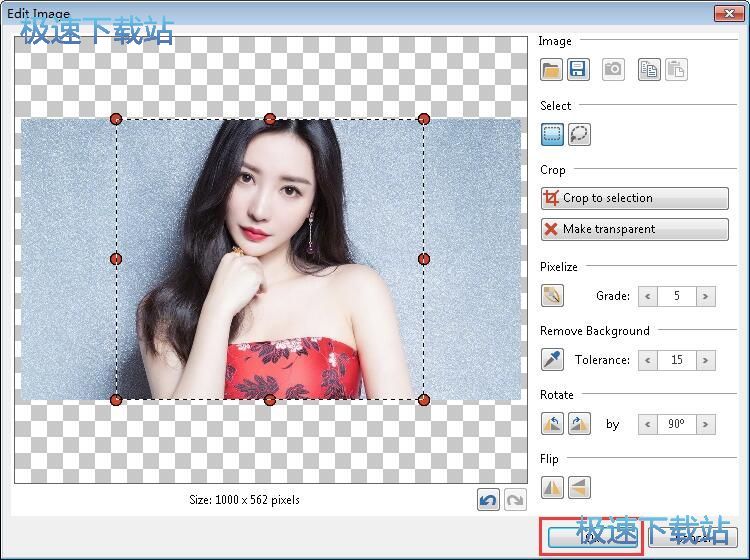Click the top-left selection handle

point(116,119)
